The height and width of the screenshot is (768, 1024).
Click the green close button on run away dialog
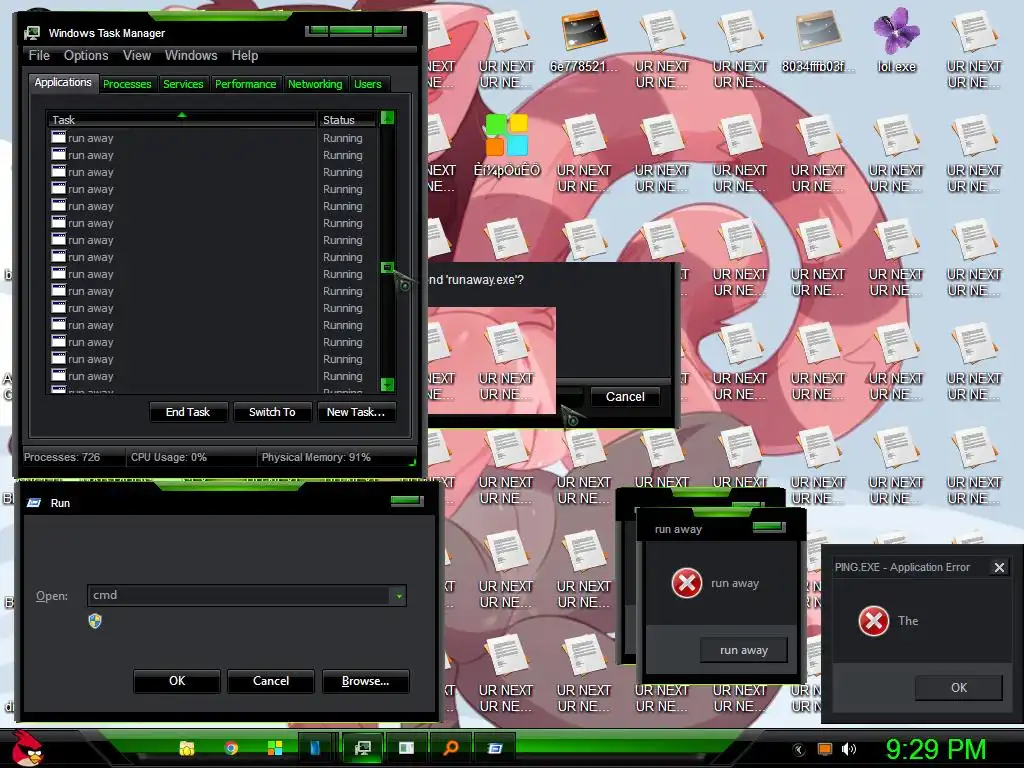tap(769, 526)
